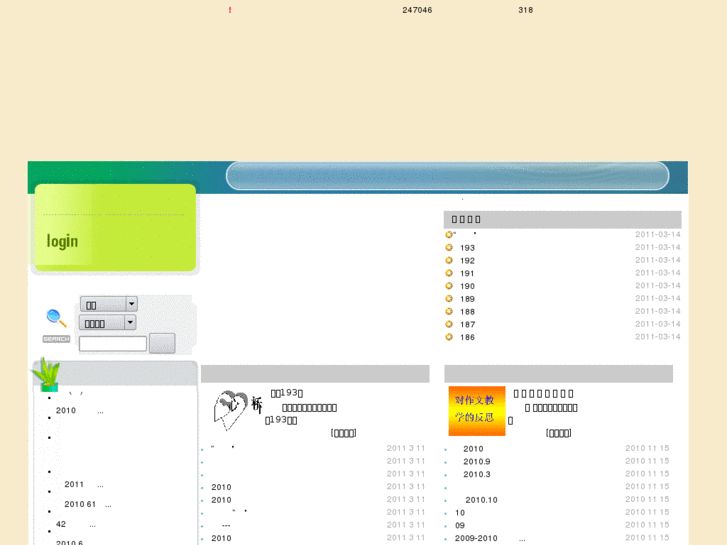Screen dimensions: 727x545
Task: Click the red exclamation mark at top
Action: coord(230,10)
